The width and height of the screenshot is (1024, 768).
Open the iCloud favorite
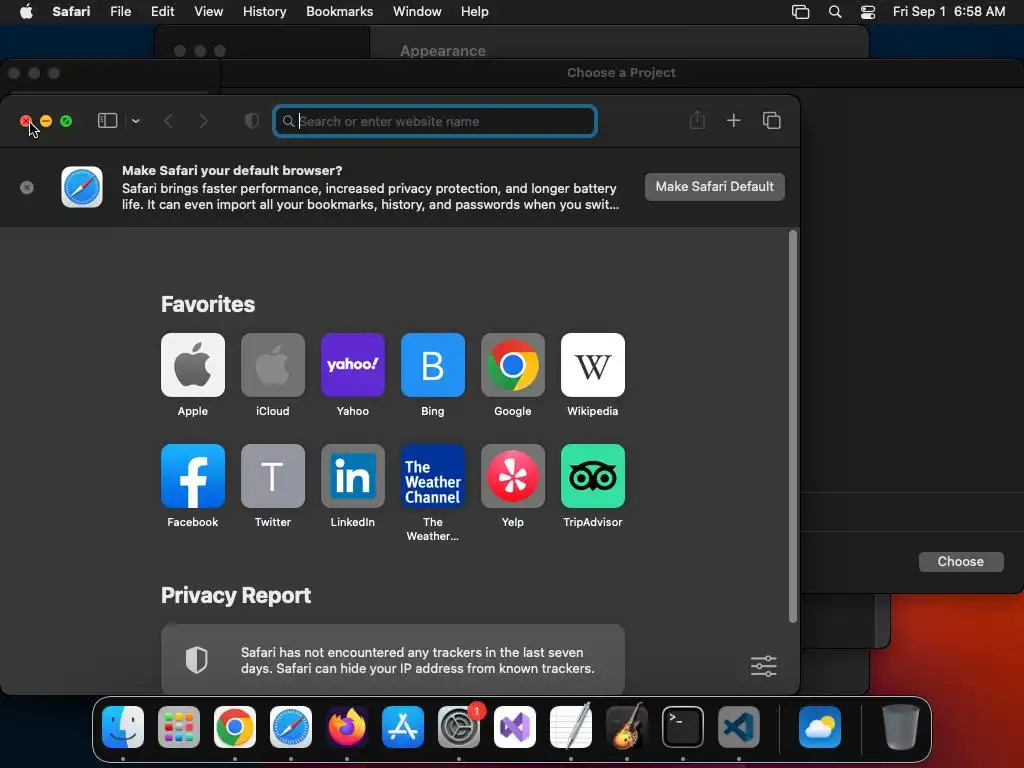(x=272, y=375)
